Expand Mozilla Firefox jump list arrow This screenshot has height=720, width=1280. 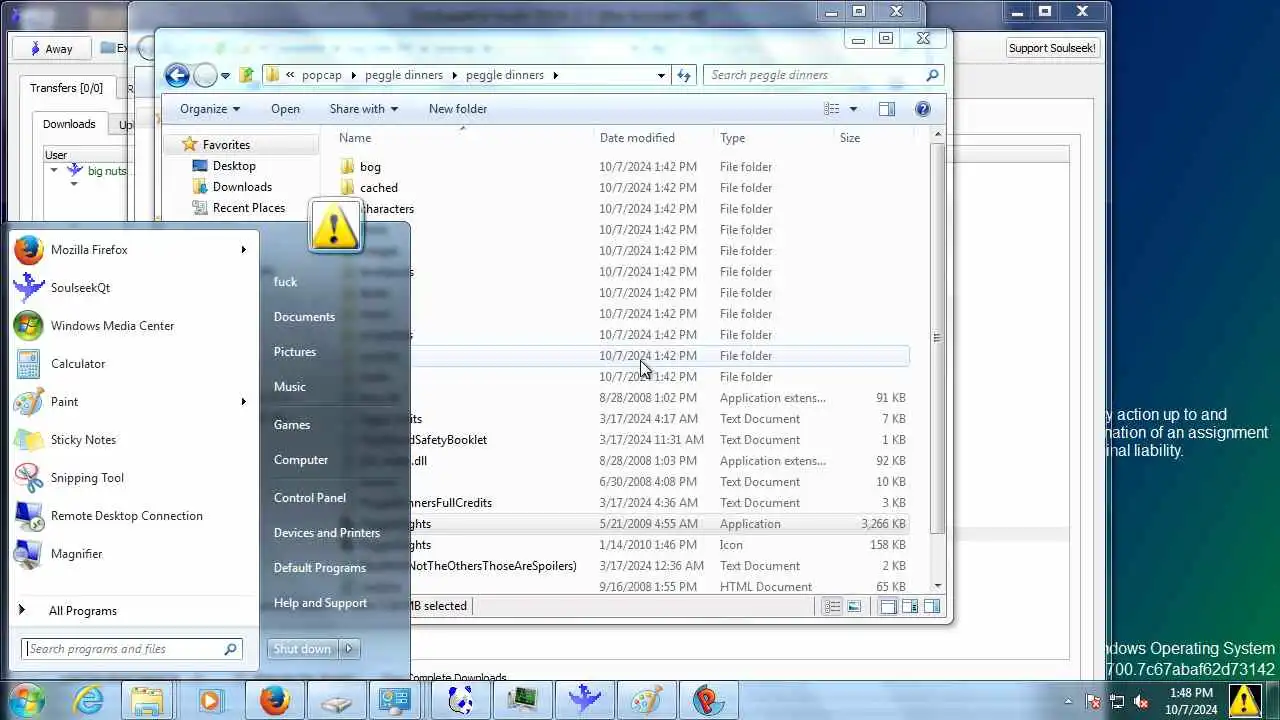pyautogui.click(x=243, y=250)
